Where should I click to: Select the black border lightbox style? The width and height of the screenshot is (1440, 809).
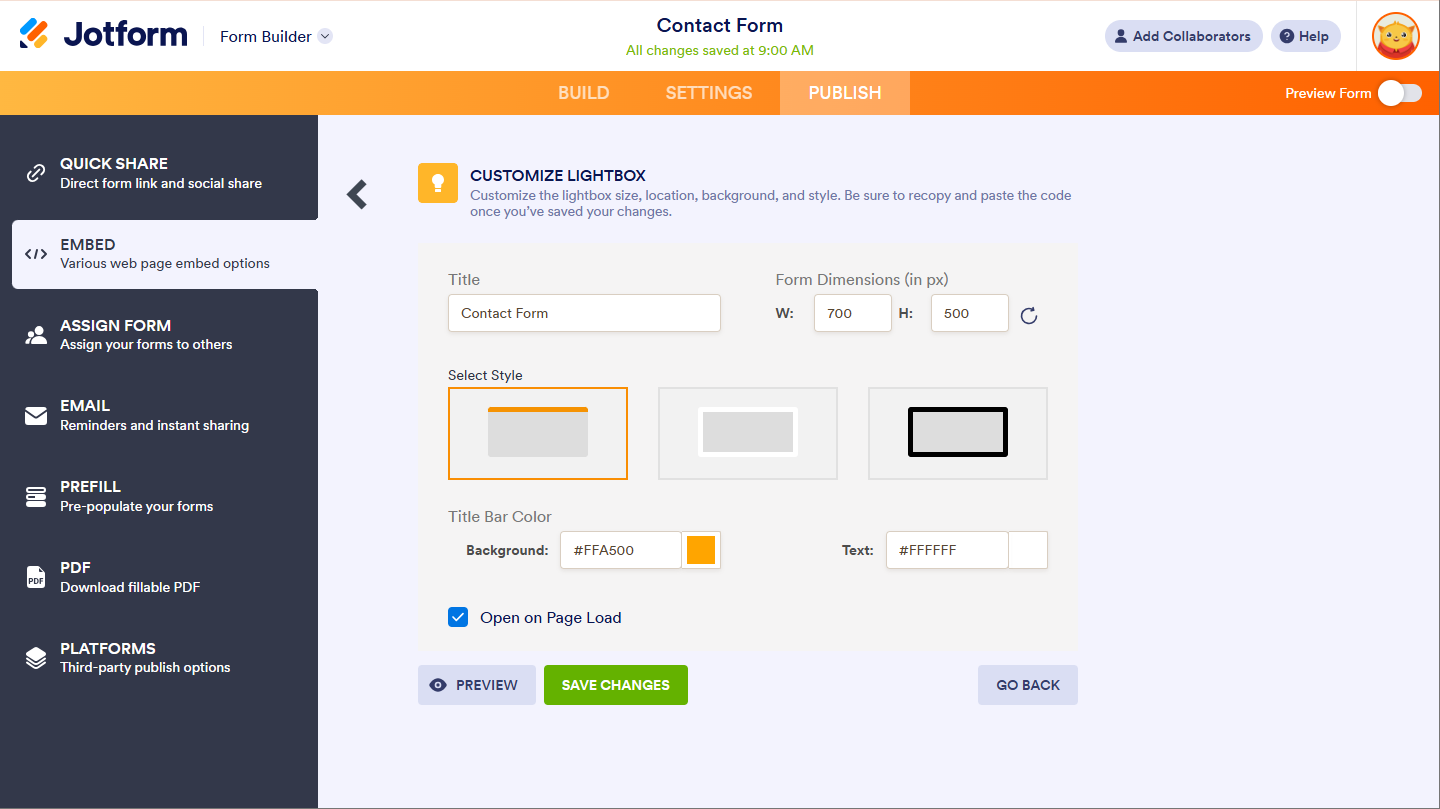pyautogui.click(x=958, y=433)
